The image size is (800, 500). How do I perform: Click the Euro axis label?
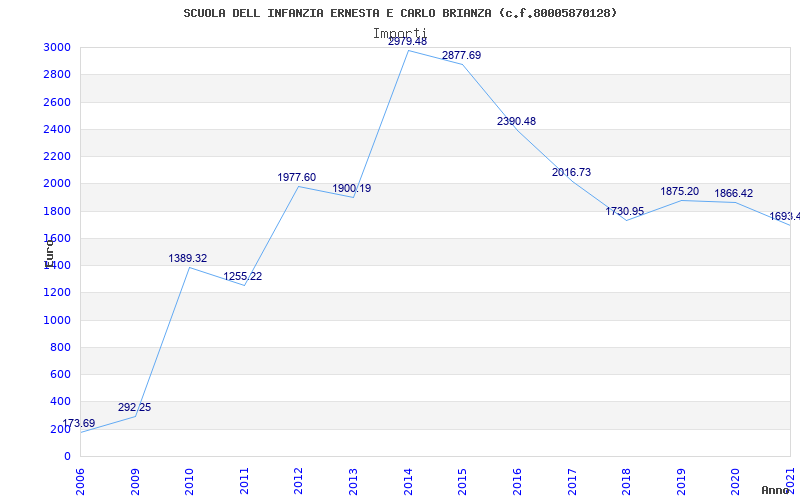(48, 254)
